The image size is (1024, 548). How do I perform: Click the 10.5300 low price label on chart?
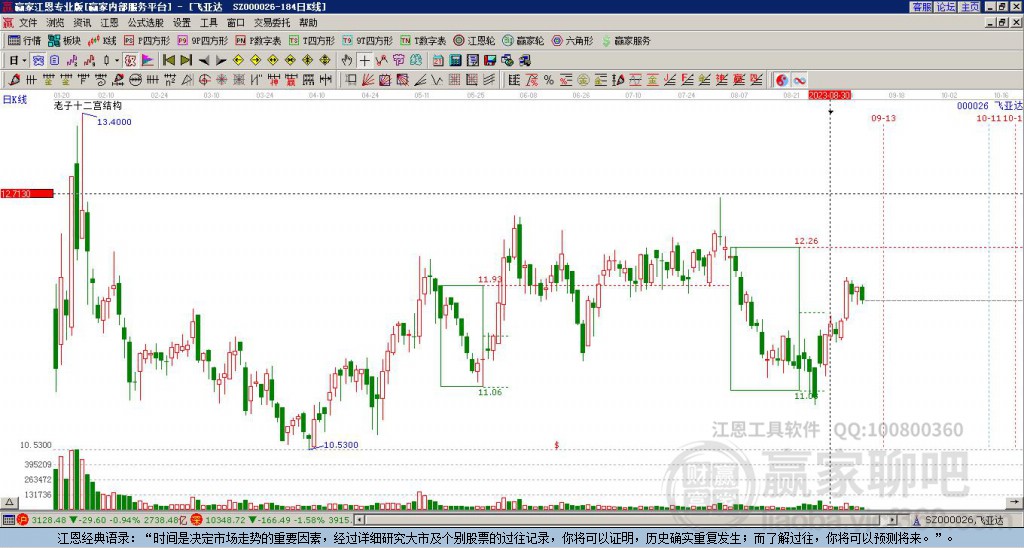(341, 445)
